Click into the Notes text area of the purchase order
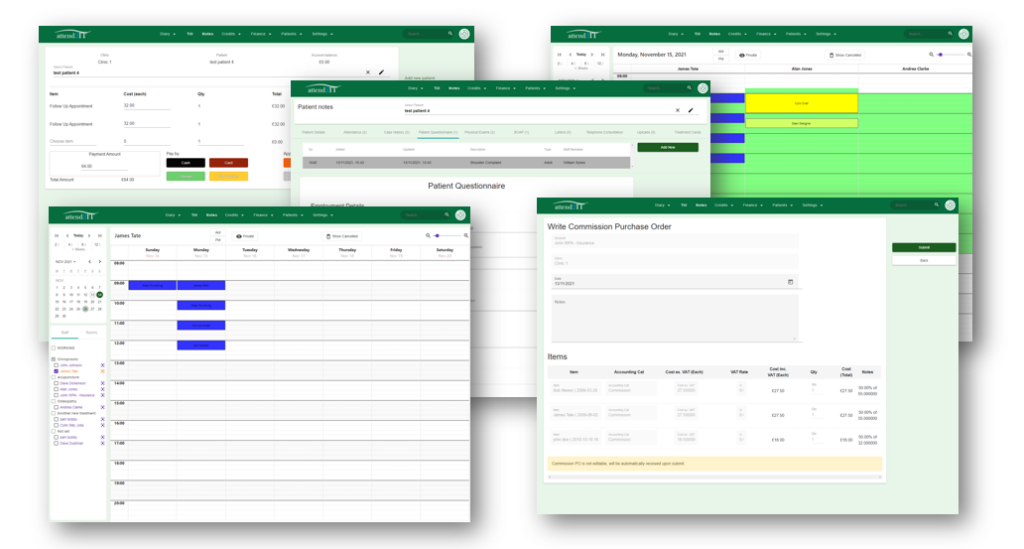1024x549 pixels. coord(675,319)
